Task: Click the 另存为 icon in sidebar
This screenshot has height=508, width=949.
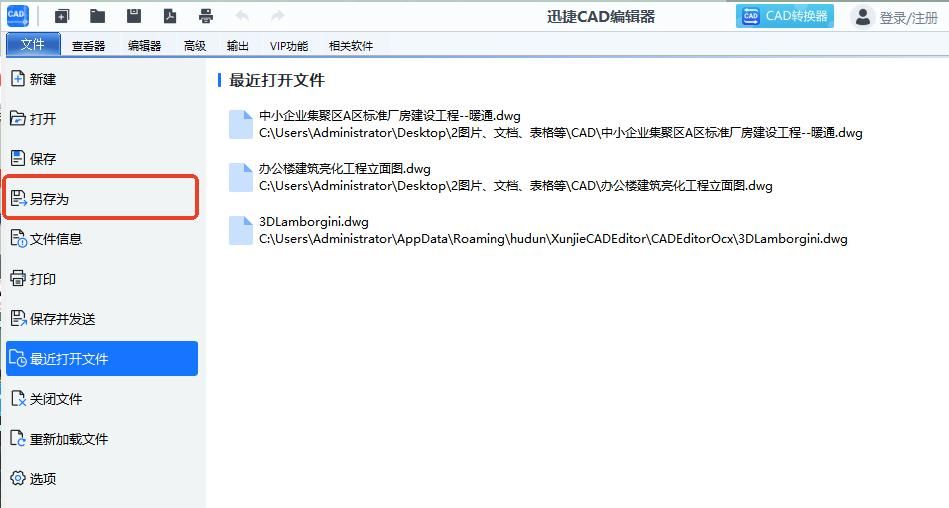Action: pyautogui.click(x=19, y=198)
